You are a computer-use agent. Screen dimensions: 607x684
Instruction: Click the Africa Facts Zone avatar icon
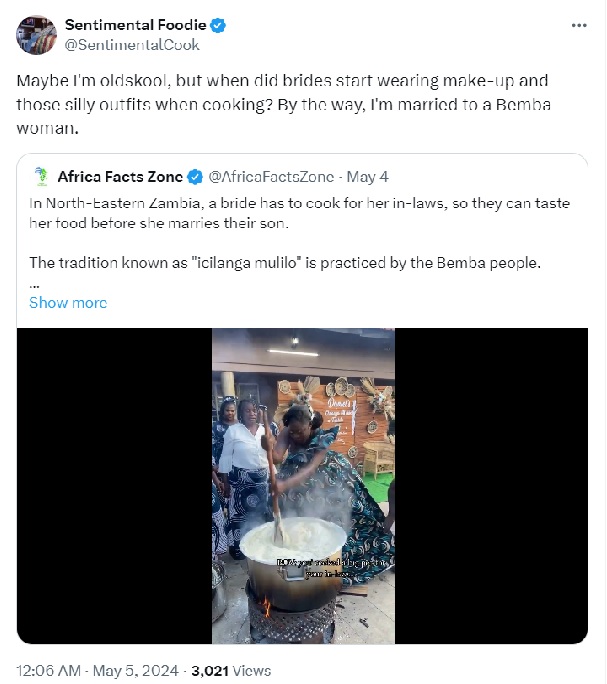click(41, 177)
